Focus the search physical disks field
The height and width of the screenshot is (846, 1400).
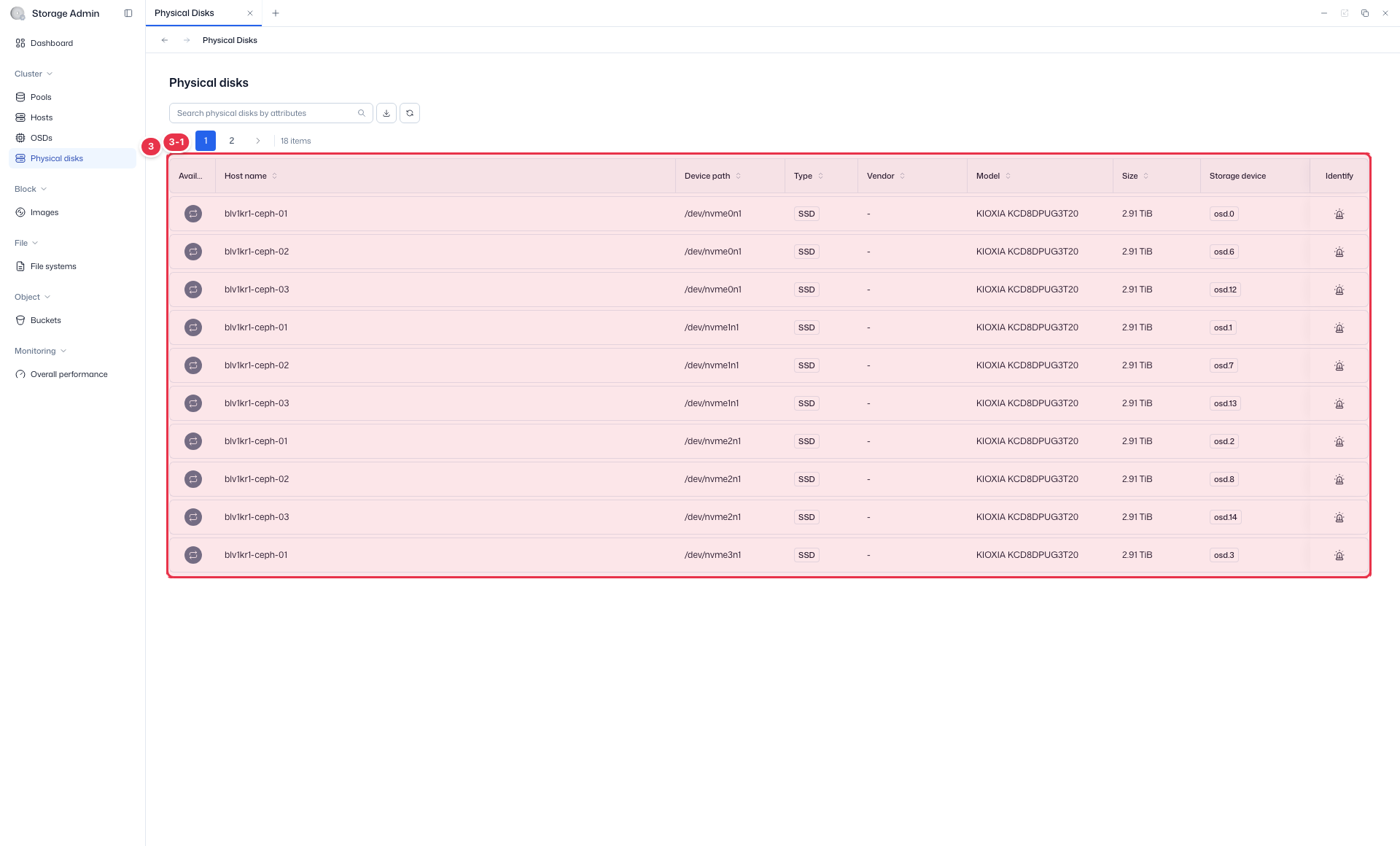coord(271,113)
